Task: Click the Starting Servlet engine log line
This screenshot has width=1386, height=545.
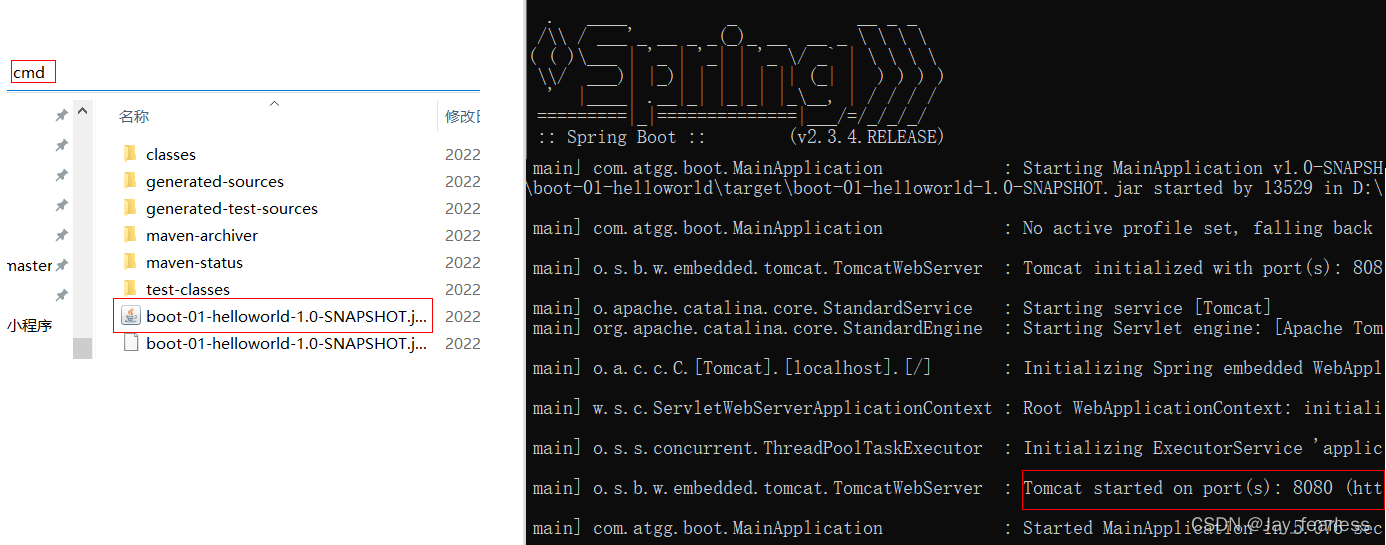Action: [x=959, y=328]
